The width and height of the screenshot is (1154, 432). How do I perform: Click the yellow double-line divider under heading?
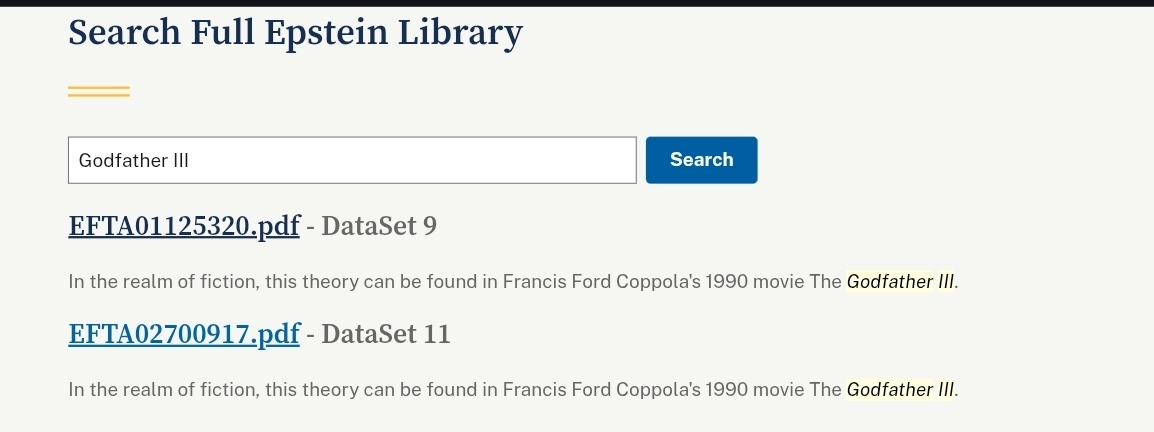pyautogui.click(x=99, y=92)
